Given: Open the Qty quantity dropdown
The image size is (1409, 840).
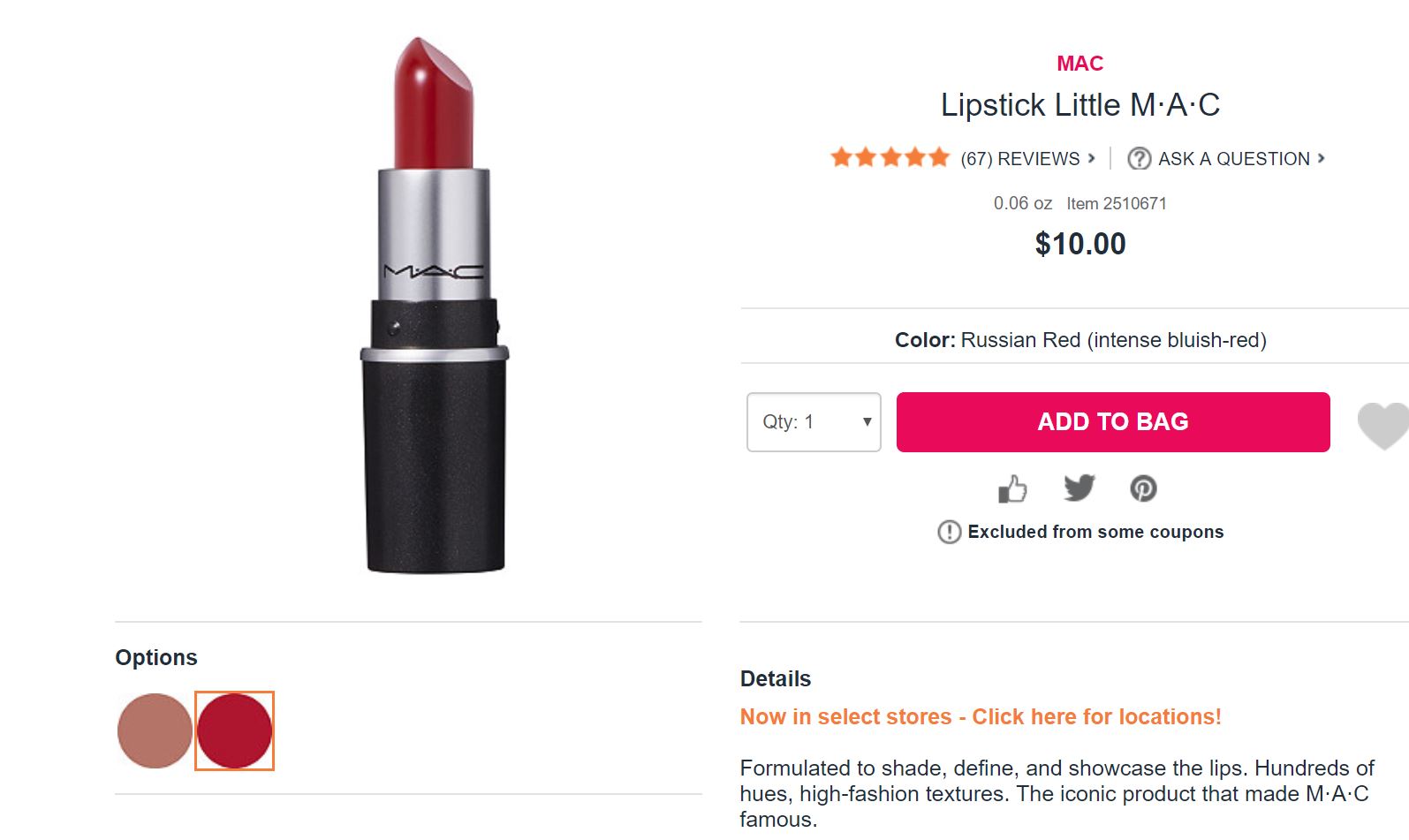Looking at the screenshot, I should coord(814,422).
